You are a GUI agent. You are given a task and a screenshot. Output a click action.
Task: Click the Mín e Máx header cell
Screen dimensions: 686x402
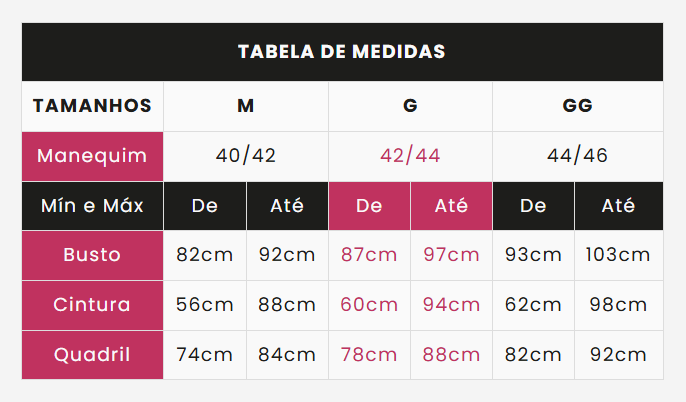coord(92,206)
